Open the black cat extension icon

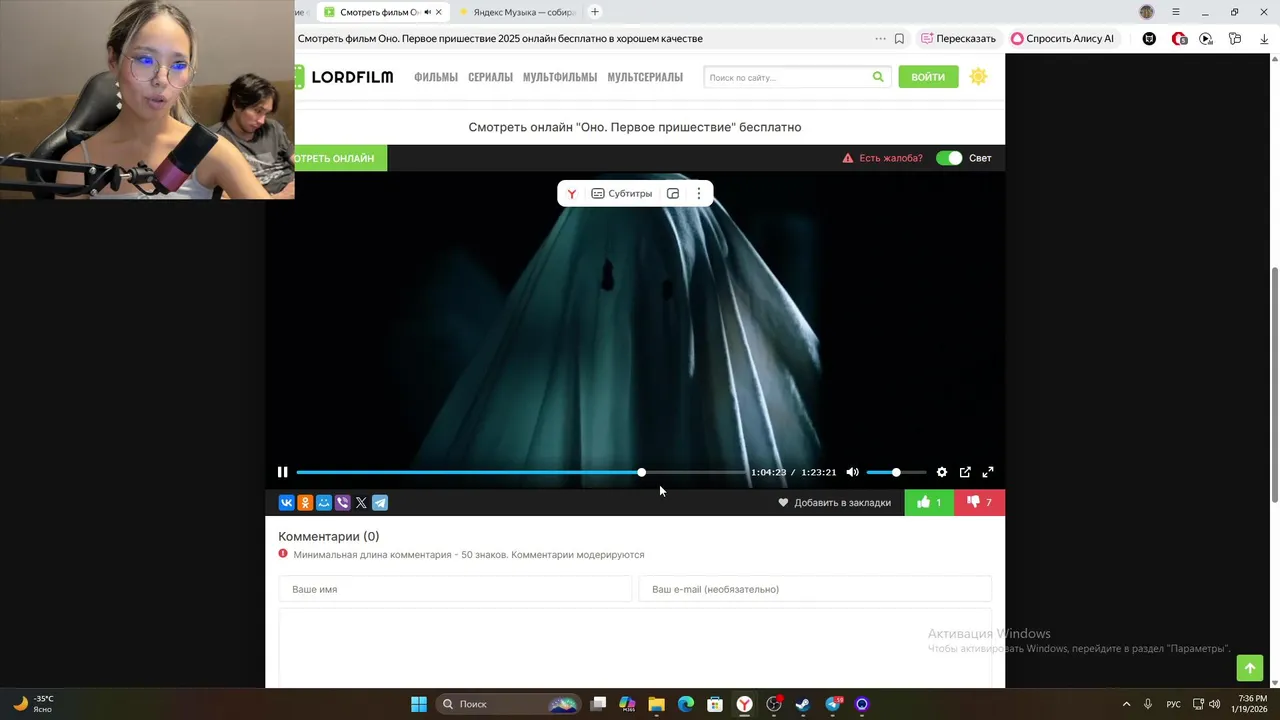pos(1149,39)
